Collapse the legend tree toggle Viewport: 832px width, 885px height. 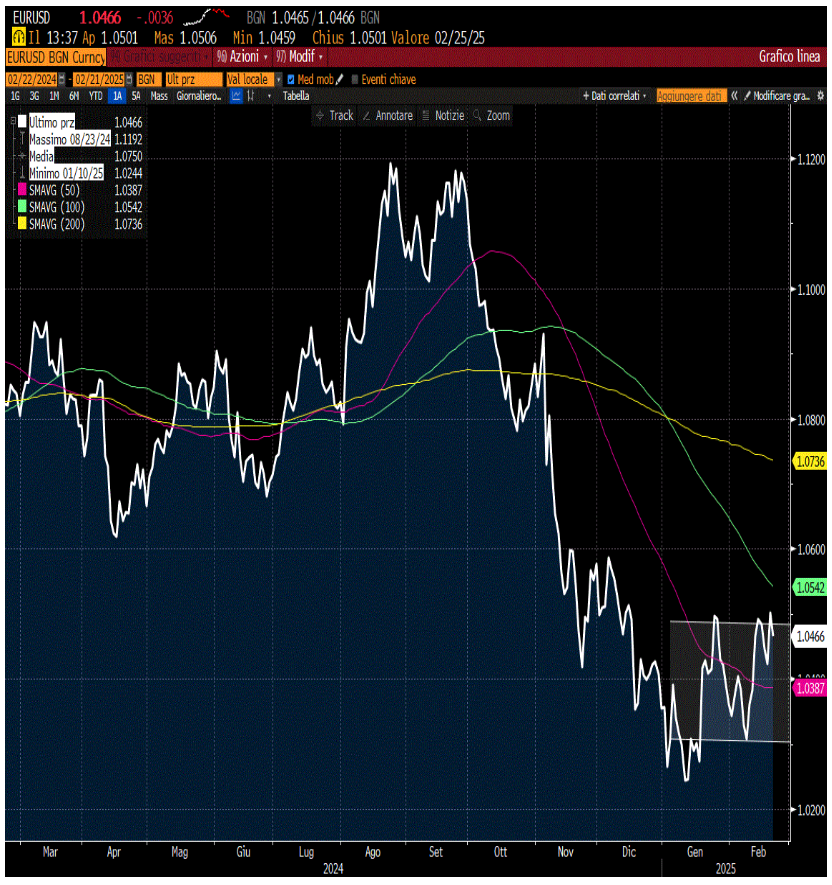point(13,121)
